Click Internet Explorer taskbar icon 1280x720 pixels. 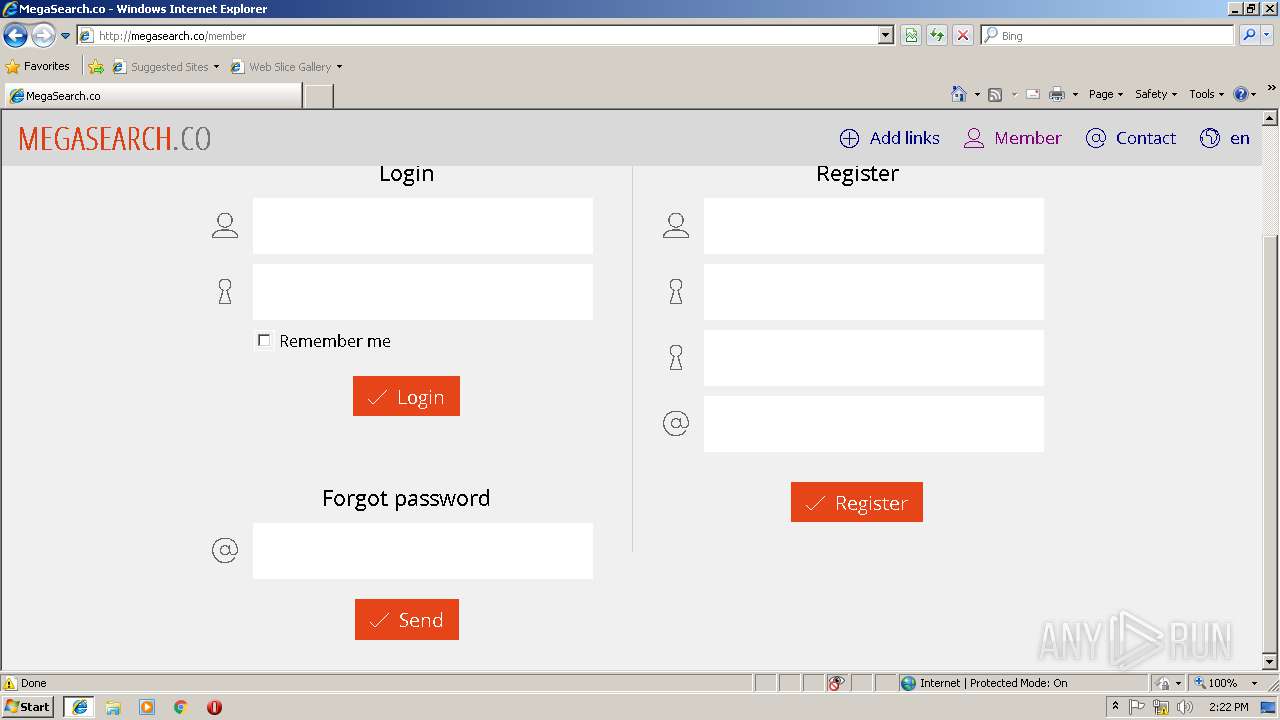tap(79, 707)
